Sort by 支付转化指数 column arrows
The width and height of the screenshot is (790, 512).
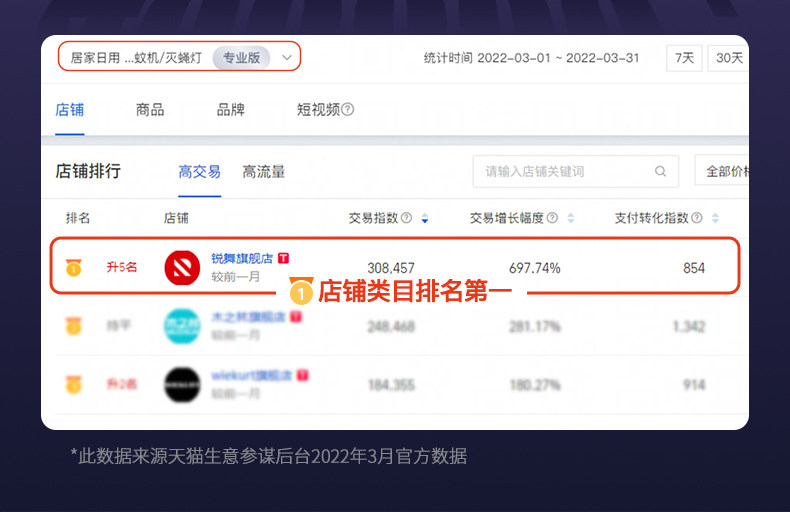point(715,218)
